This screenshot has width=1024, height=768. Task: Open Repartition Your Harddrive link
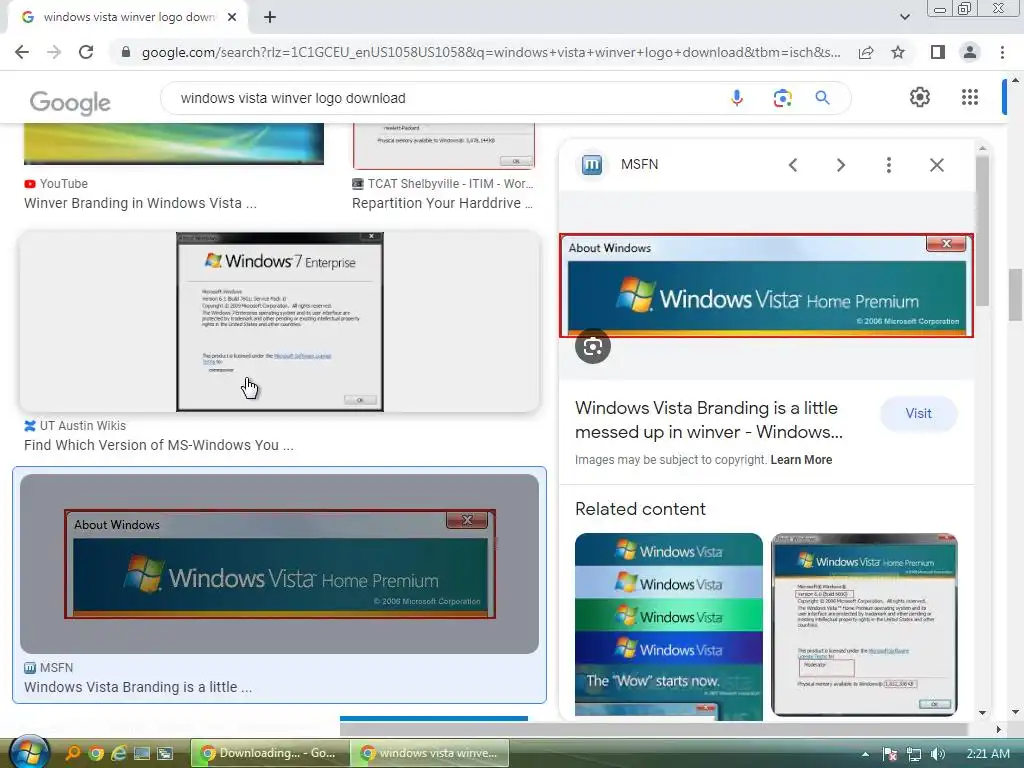coord(442,203)
